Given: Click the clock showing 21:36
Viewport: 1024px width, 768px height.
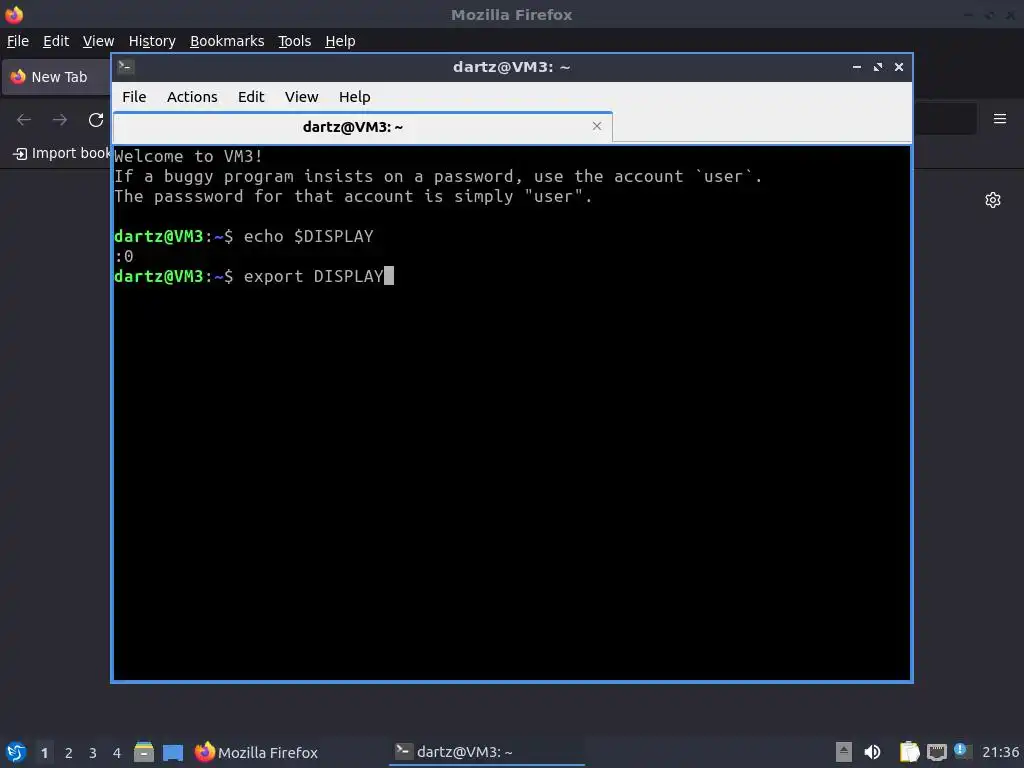Looking at the screenshot, I should click(x=1000, y=752).
